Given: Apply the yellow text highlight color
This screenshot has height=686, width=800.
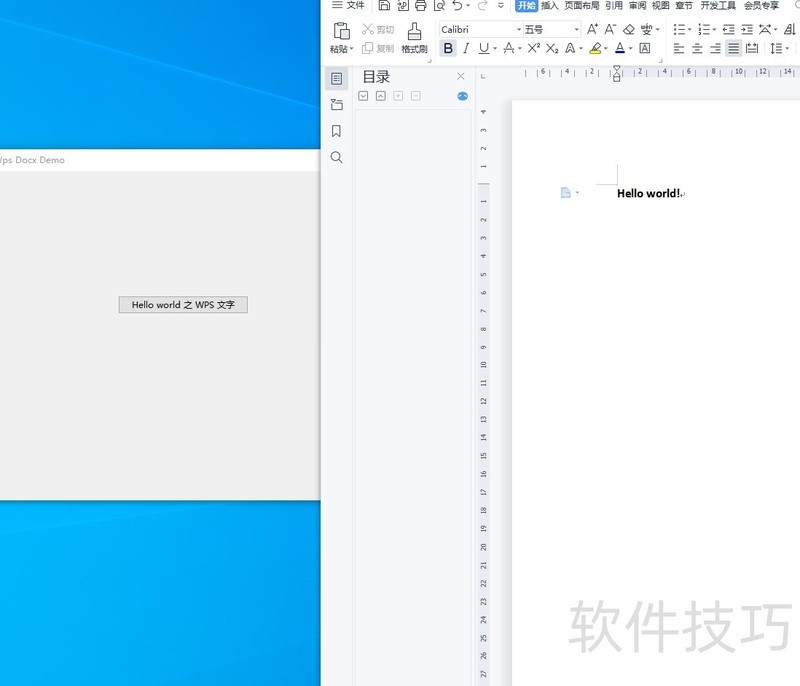Looking at the screenshot, I should [x=595, y=48].
